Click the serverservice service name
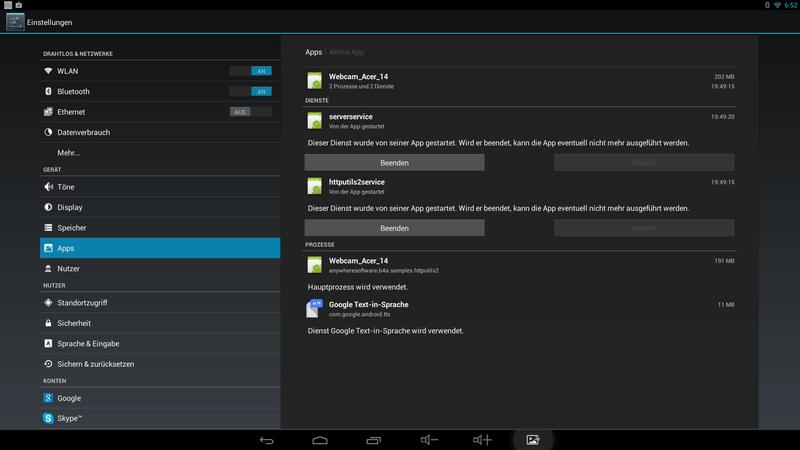 tap(351, 116)
